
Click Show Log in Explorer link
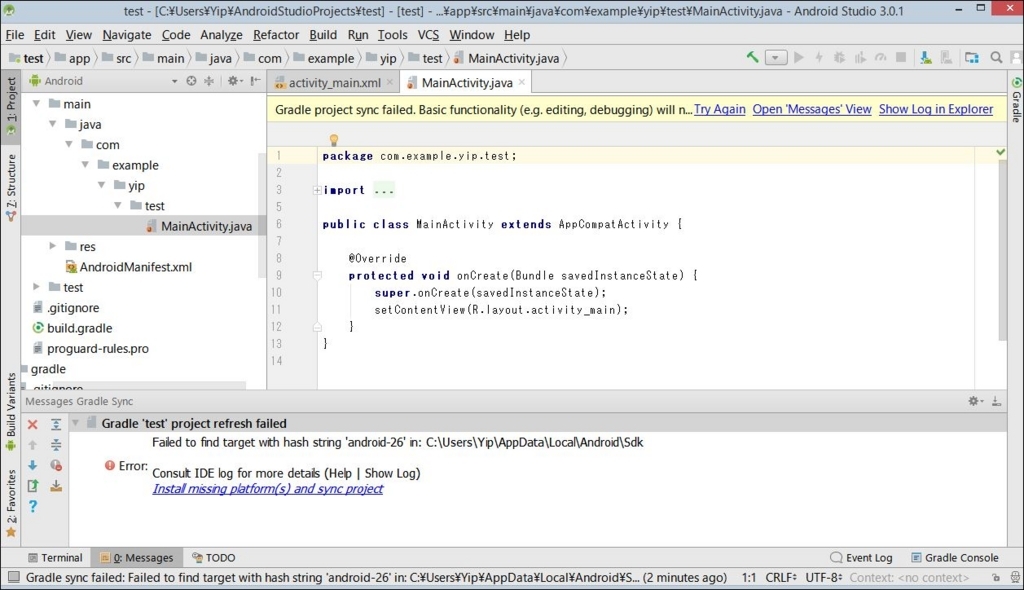coord(936,109)
